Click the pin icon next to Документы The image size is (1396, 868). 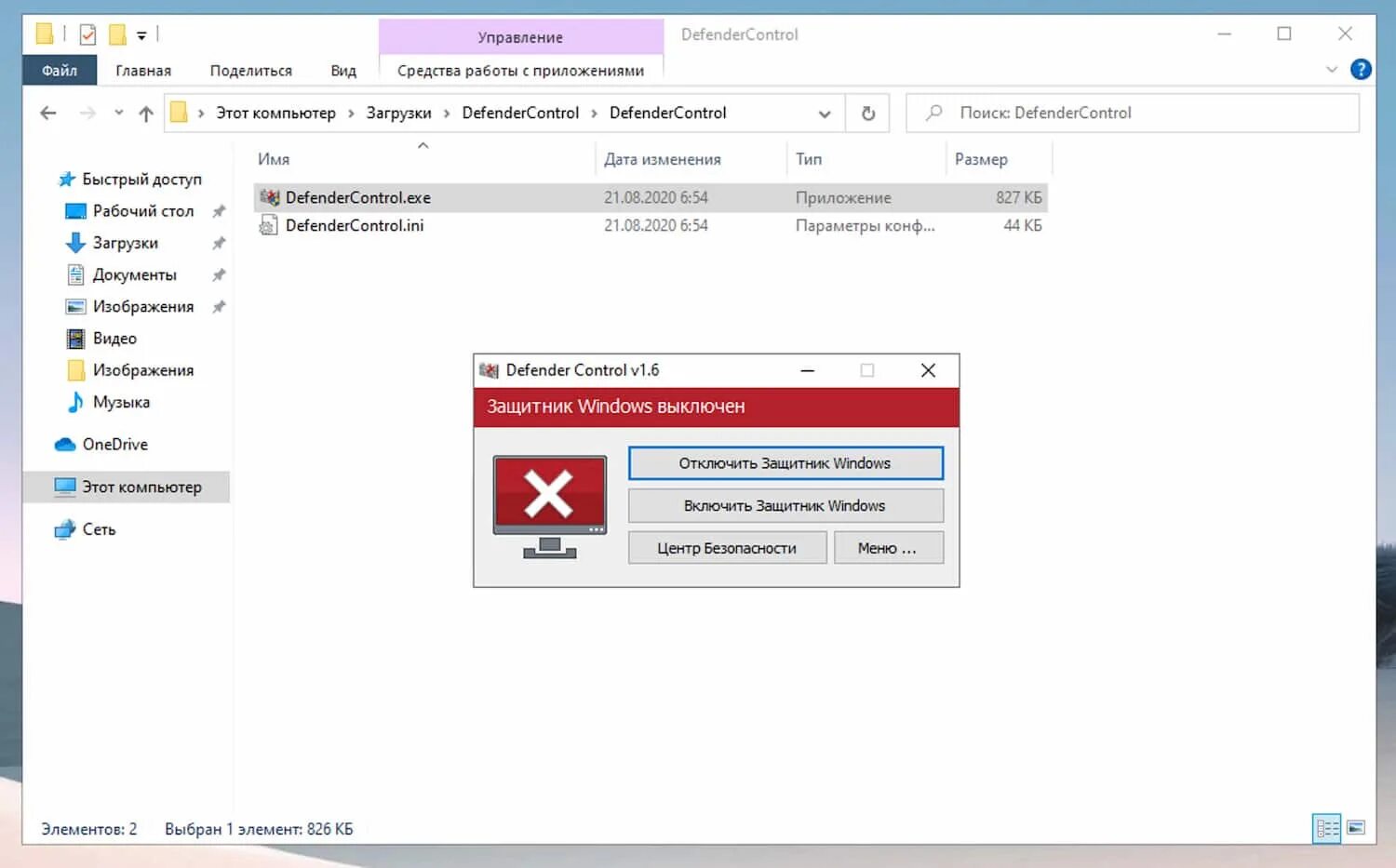coord(219,274)
